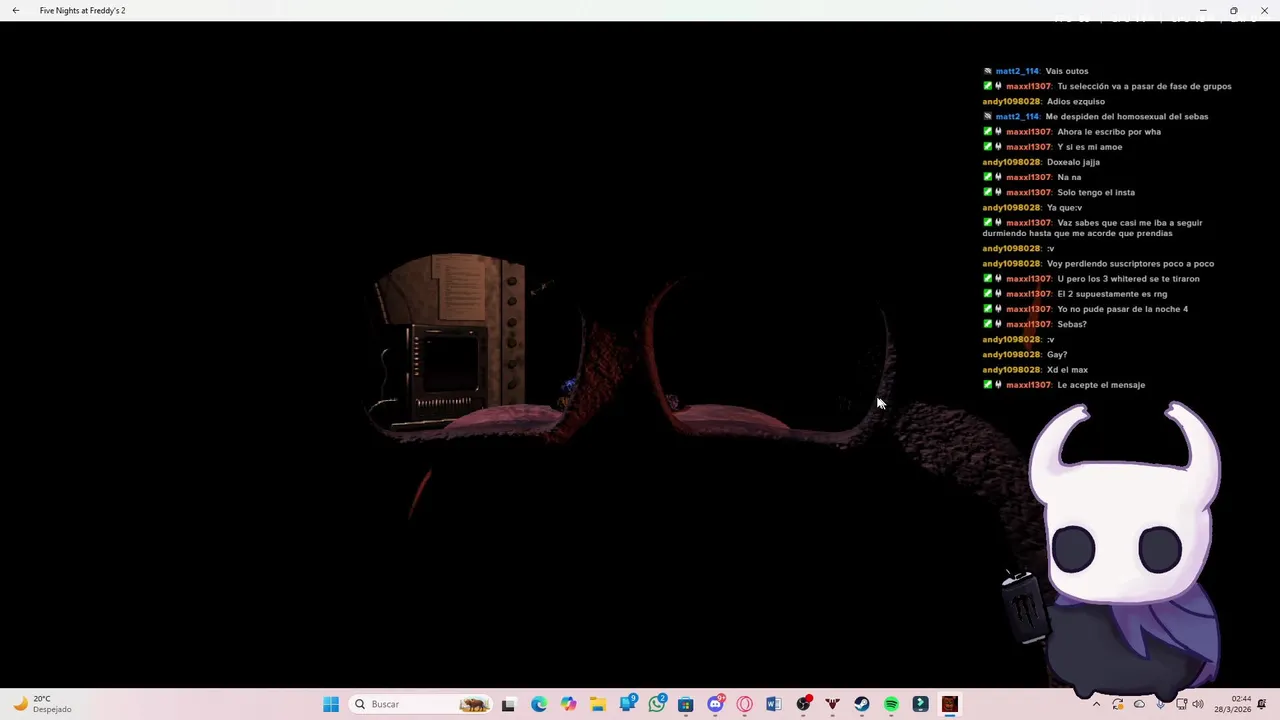Click the back arrow in the title bar
The height and width of the screenshot is (720, 1280).
pos(16,10)
